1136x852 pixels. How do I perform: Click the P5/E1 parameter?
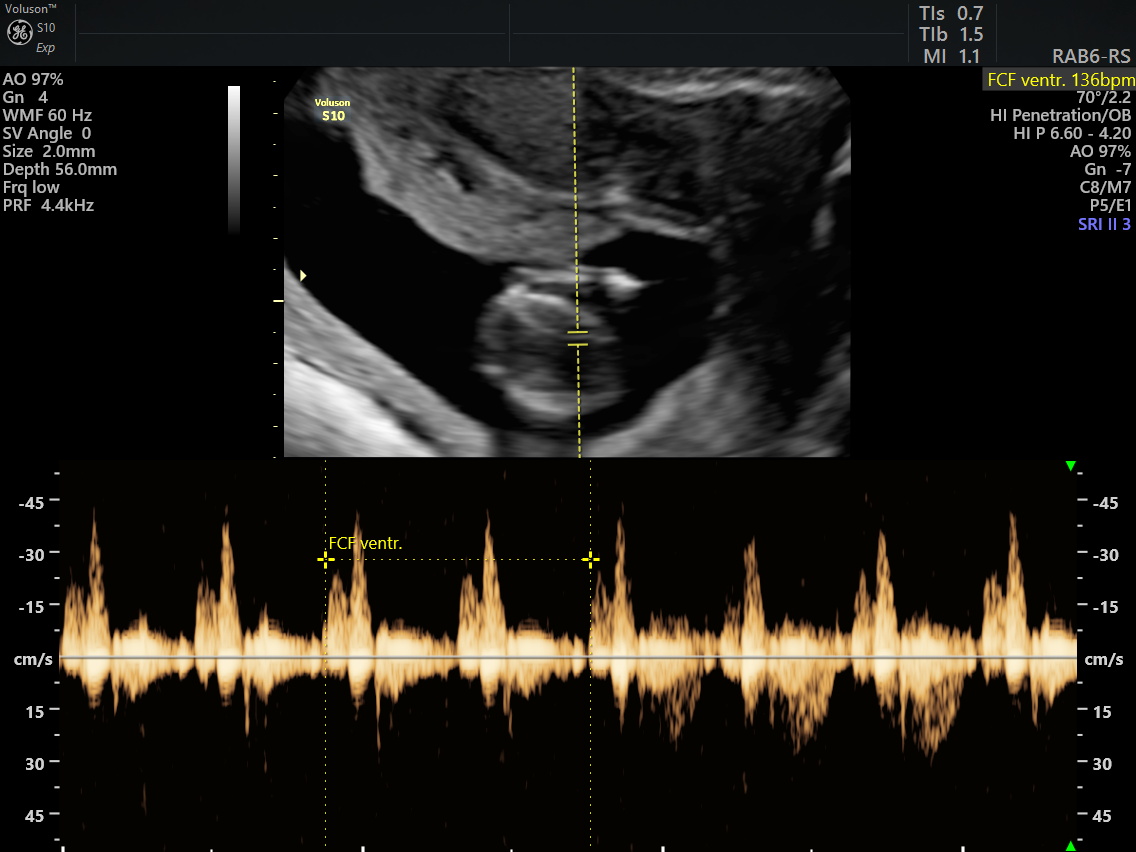click(x=1110, y=206)
